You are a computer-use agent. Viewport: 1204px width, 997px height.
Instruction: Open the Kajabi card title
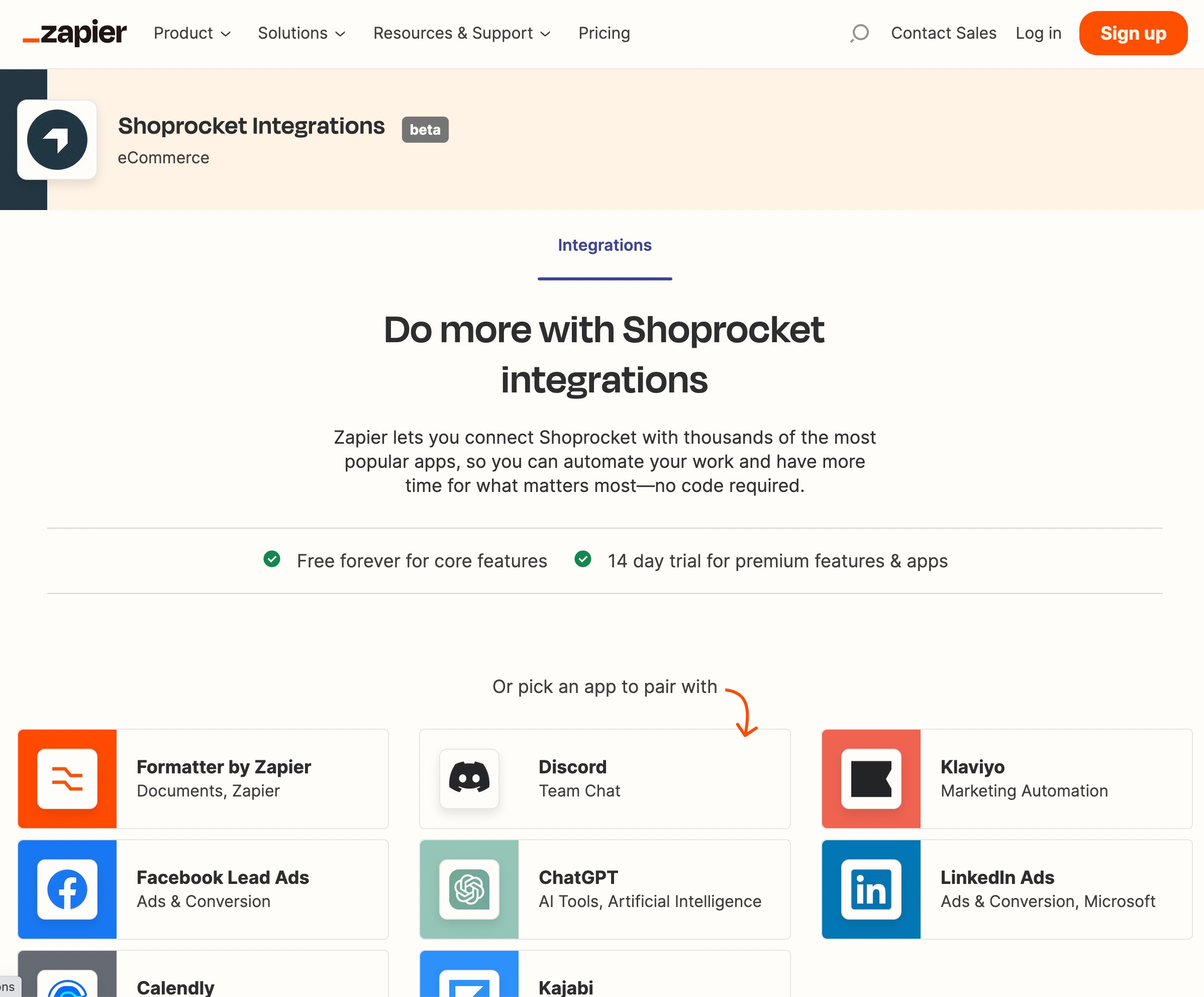click(x=566, y=987)
